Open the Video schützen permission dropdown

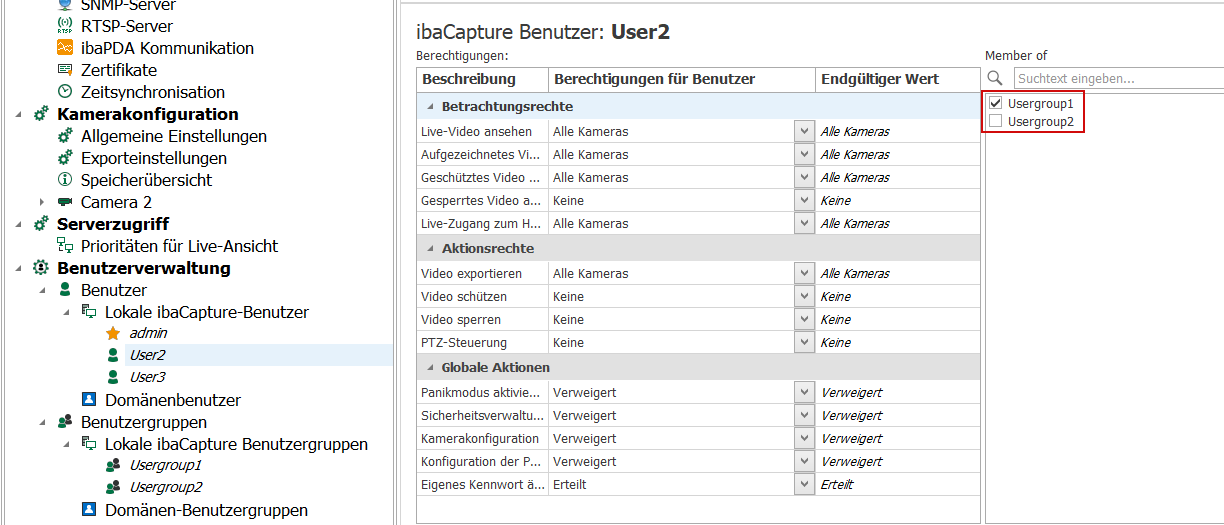[805, 296]
